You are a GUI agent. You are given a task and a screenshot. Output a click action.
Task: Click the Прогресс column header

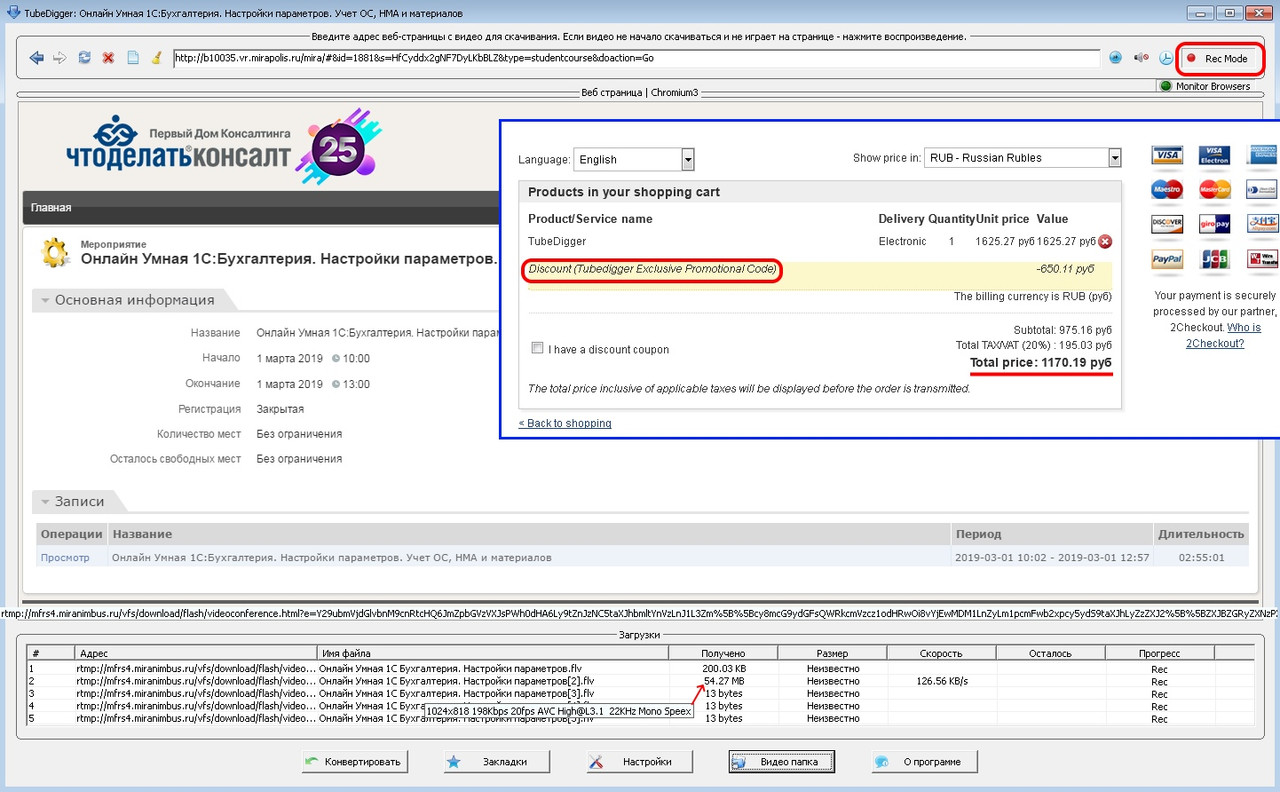1159,654
